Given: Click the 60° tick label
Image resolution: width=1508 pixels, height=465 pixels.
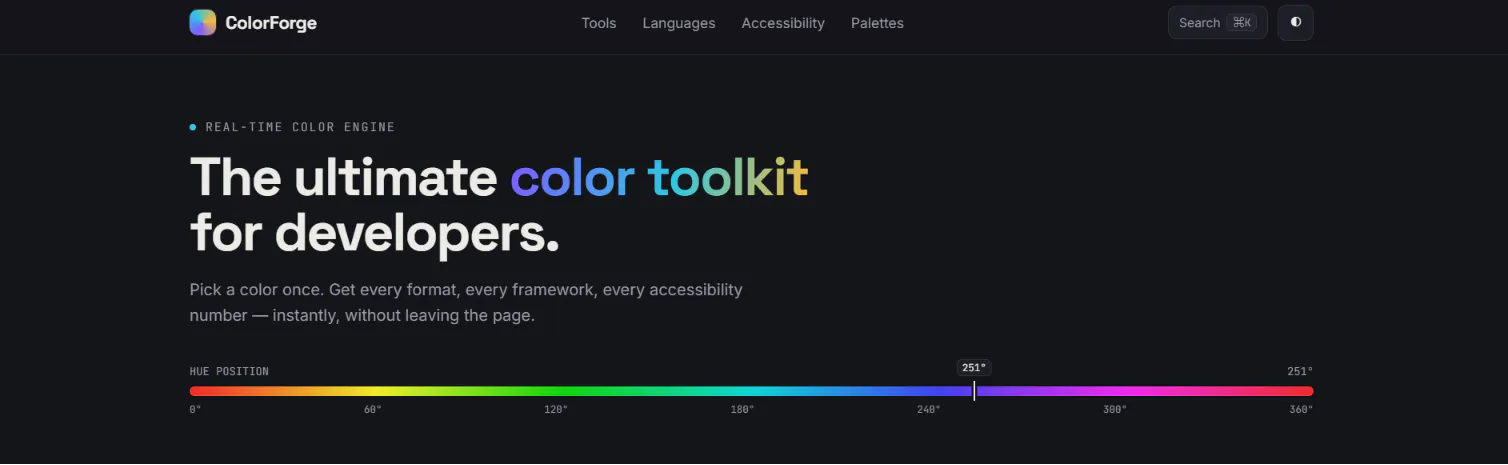Looking at the screenshot, I should pos(373,409).
